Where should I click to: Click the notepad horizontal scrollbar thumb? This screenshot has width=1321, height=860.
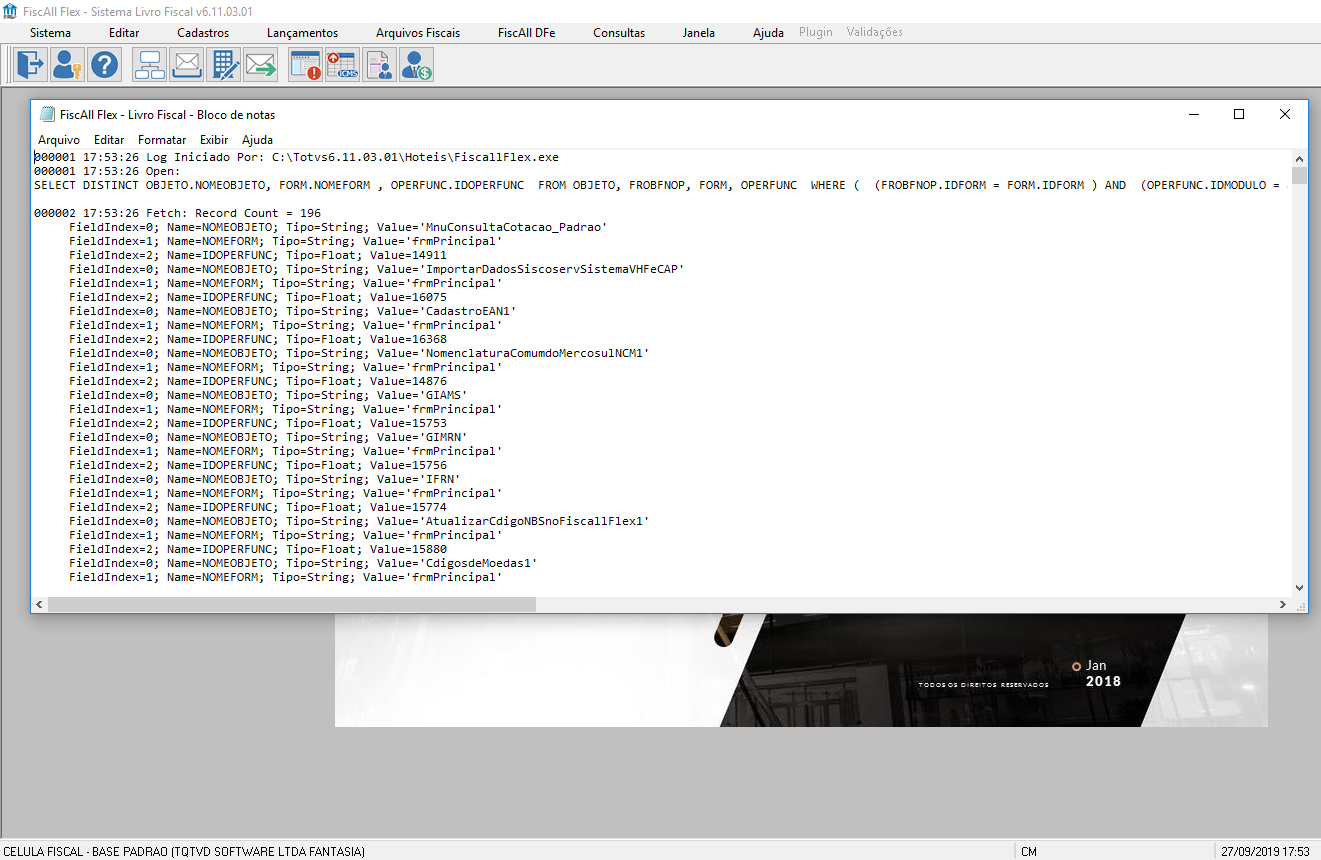[292, 605]
